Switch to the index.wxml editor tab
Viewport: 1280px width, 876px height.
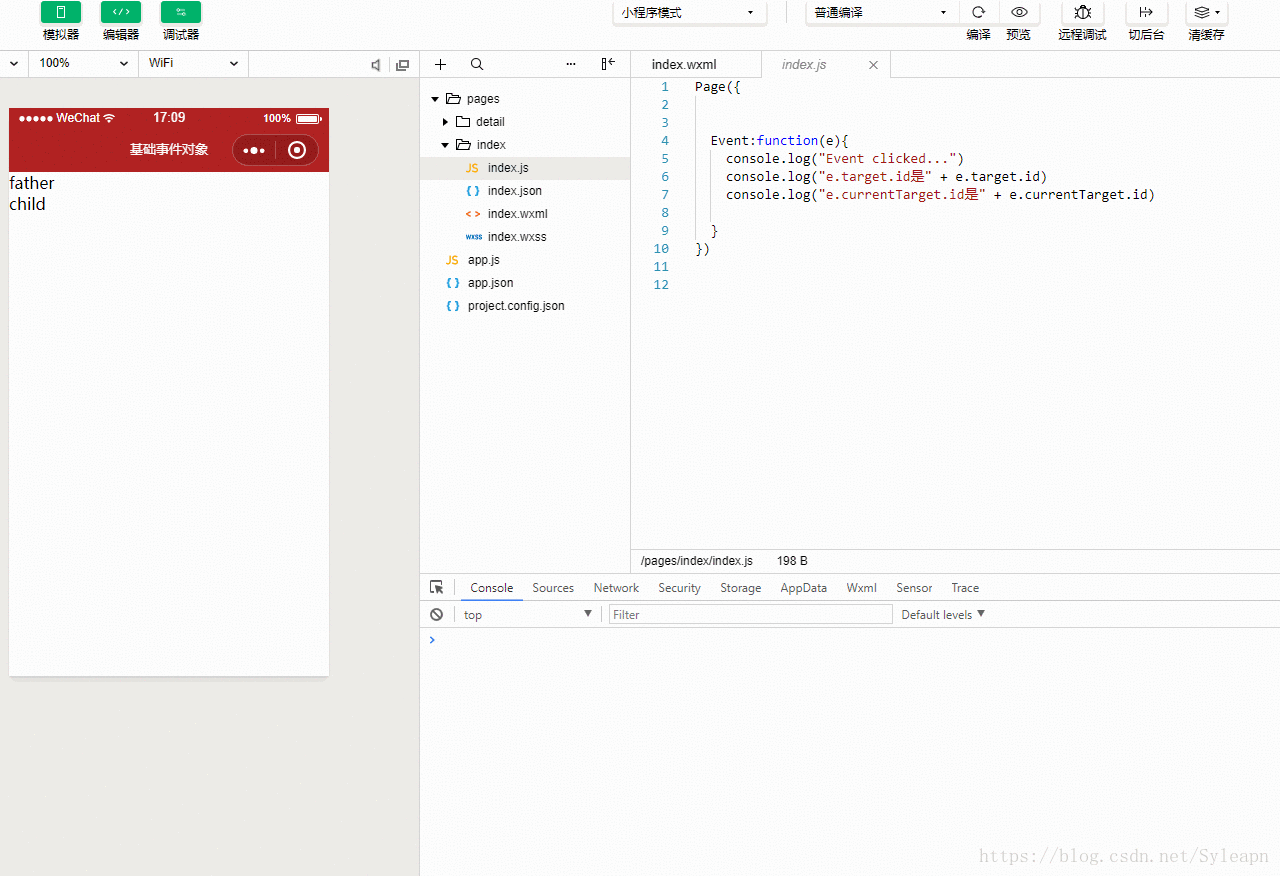click(x=695, y=65)
